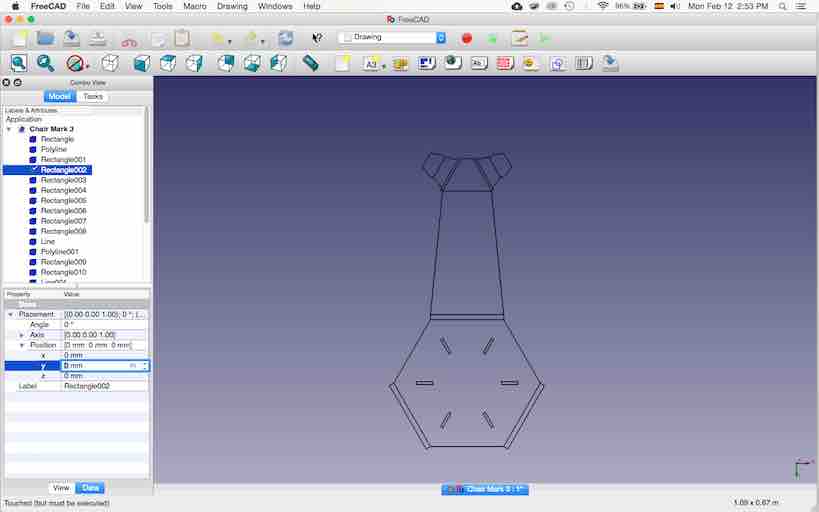The height and width of the screenshot is (512, 819).
Task: Click the Fit All zoom icon
Action: coord(19,63)
